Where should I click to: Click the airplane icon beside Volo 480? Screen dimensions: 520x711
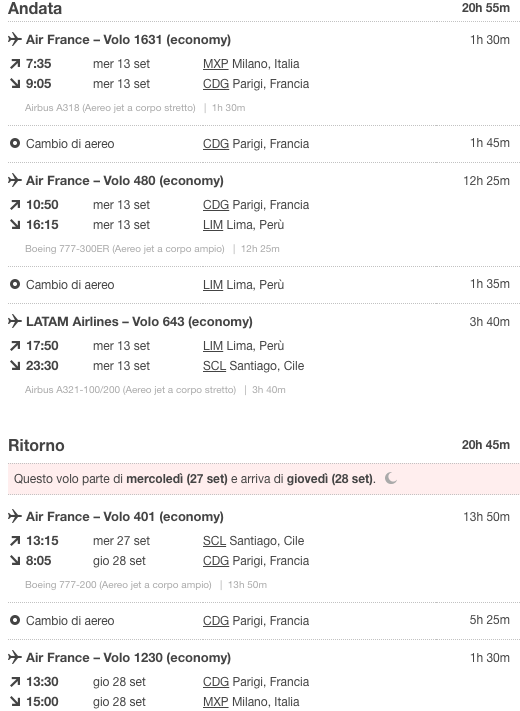point(15,180)
